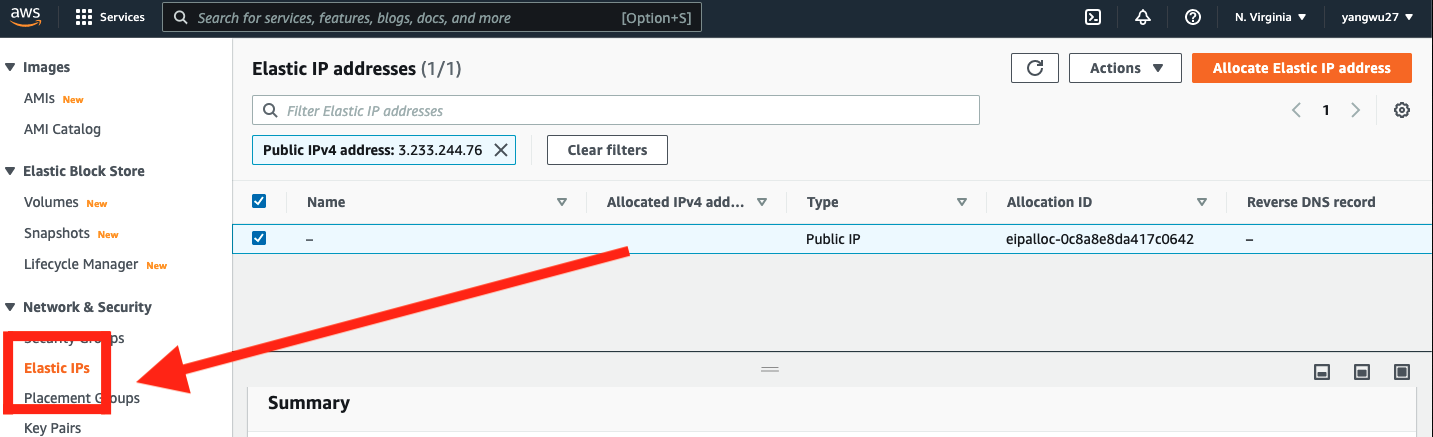The width and height of the screenshot is (1433, 437).
Task: Click the refresh button for Elastic IPs
Action: [x=1035, y=68]
